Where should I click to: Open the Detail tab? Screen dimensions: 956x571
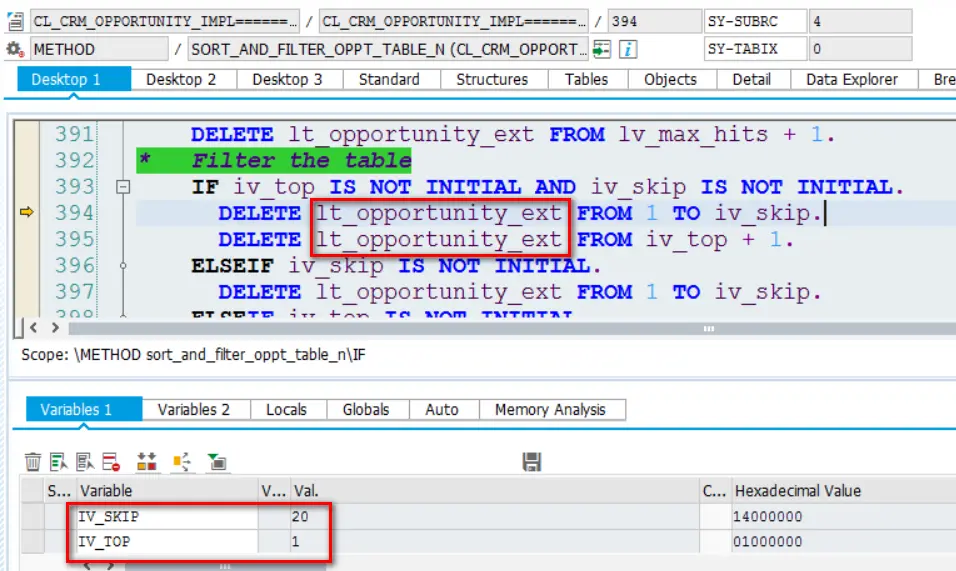752,80
